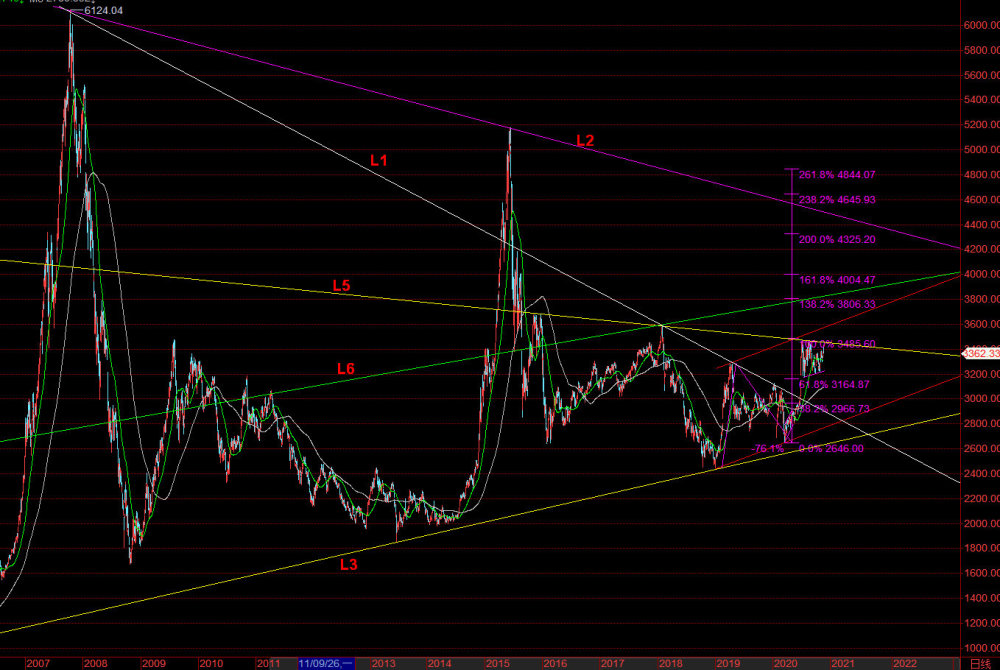Screen dimensions: 1000x670
Task: Select the 261.8% 4844.07 Fibonacci level
Action: point(837,175)
